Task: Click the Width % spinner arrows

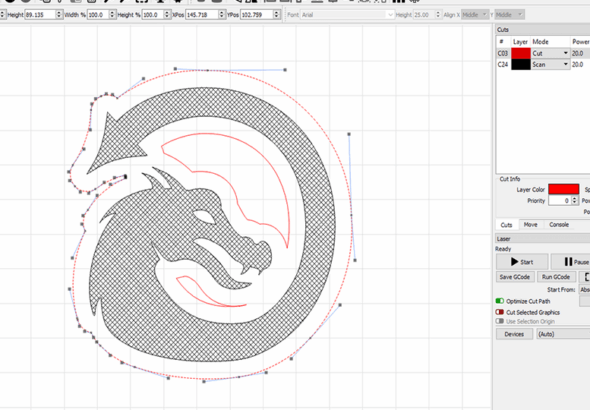Action: click(112, 15)
